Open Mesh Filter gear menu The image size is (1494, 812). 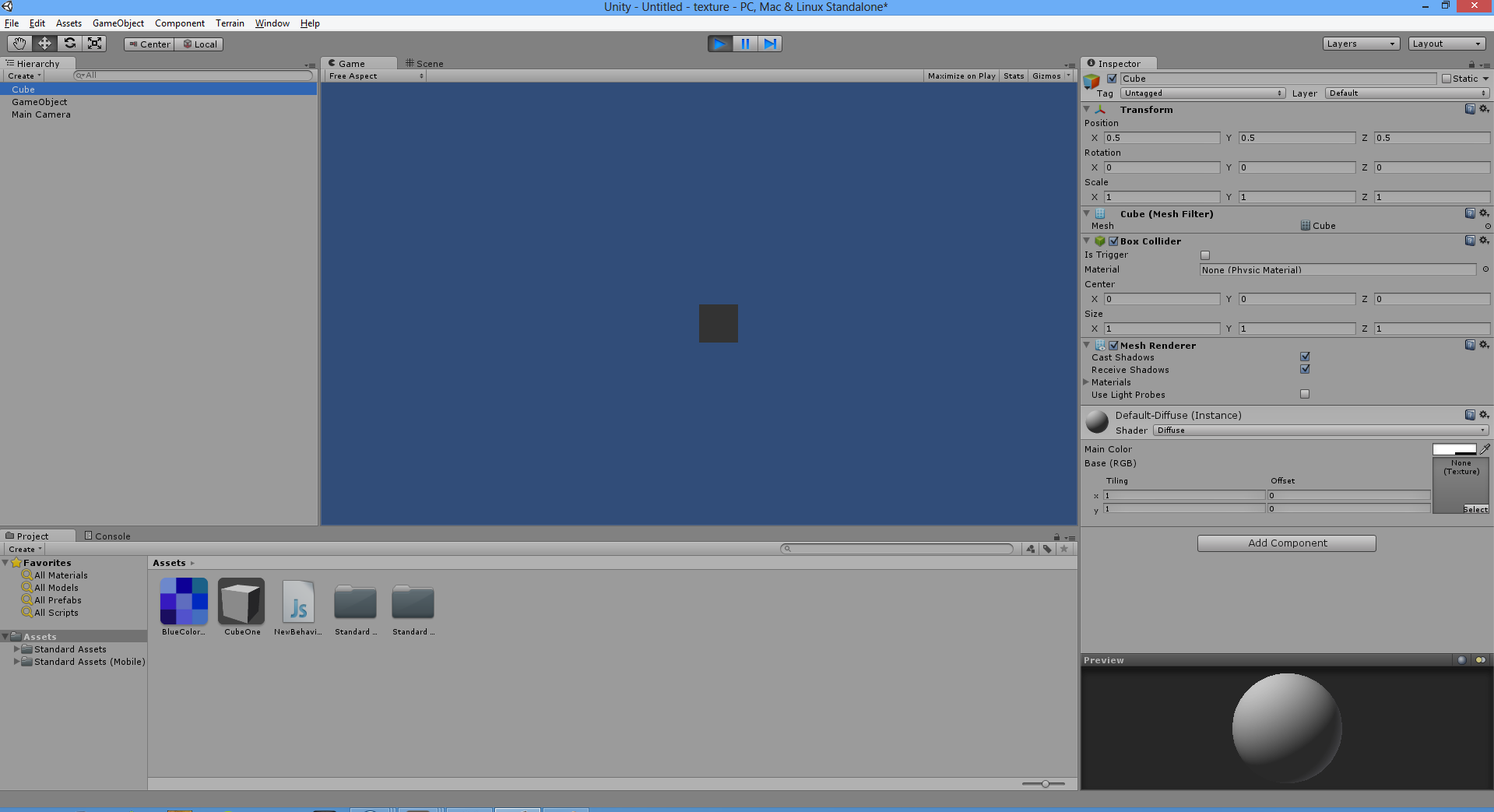click(1484, 213)
